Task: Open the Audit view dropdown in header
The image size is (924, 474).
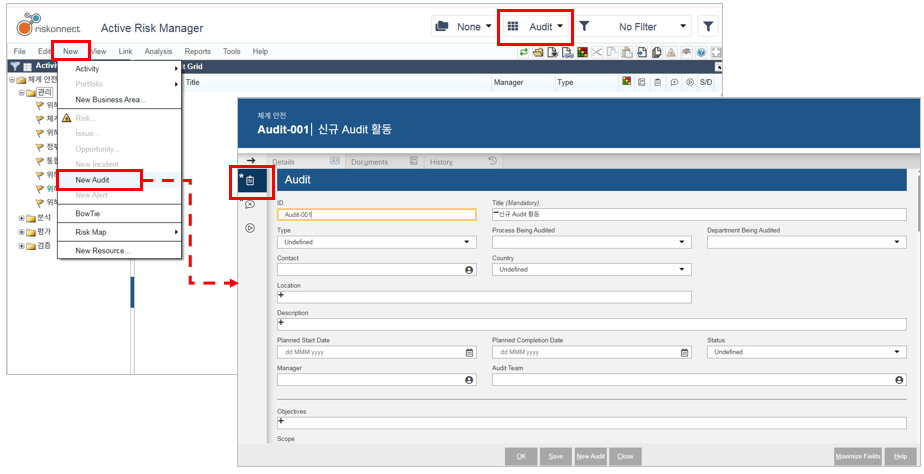Action: pyautogui.click(x=536, y=27)
